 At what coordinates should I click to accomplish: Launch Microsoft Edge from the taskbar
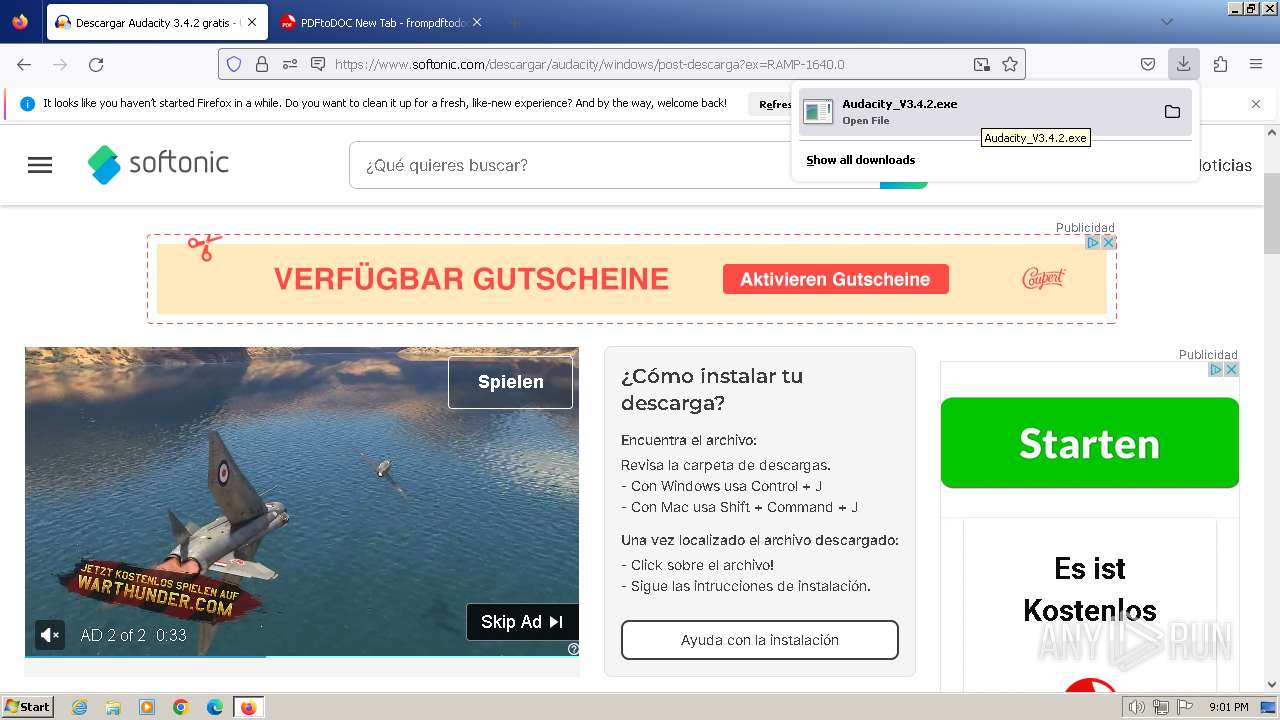pos(214,707)
